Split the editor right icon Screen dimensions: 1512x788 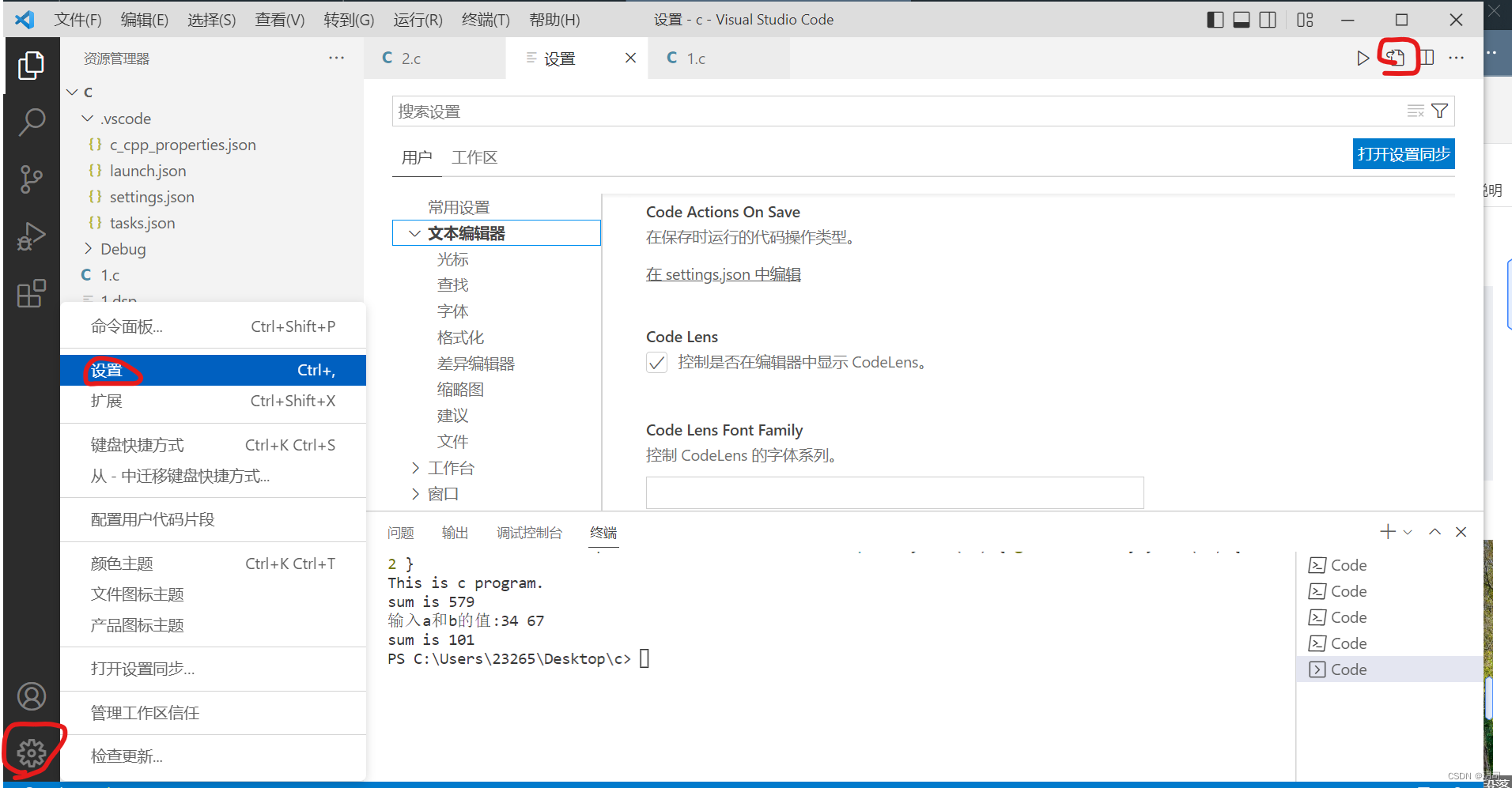point(1427,58)
